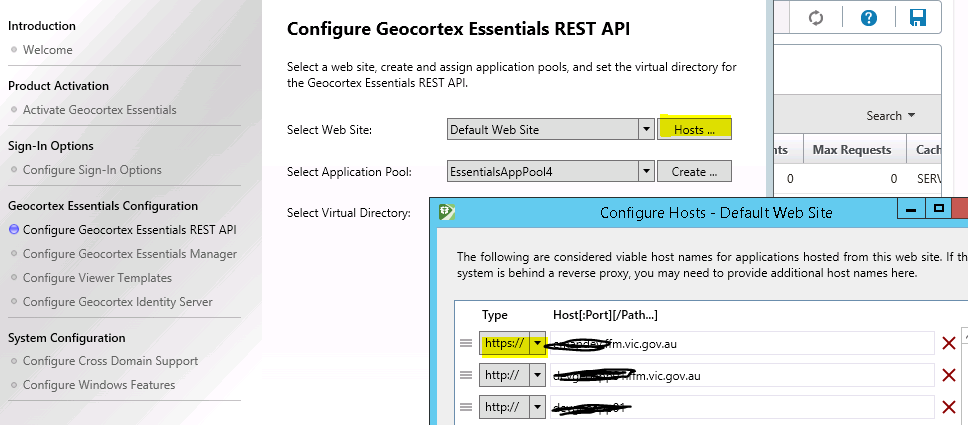
Task: Click the hosts list scrollbar up arrow
Action: [963, 334]
